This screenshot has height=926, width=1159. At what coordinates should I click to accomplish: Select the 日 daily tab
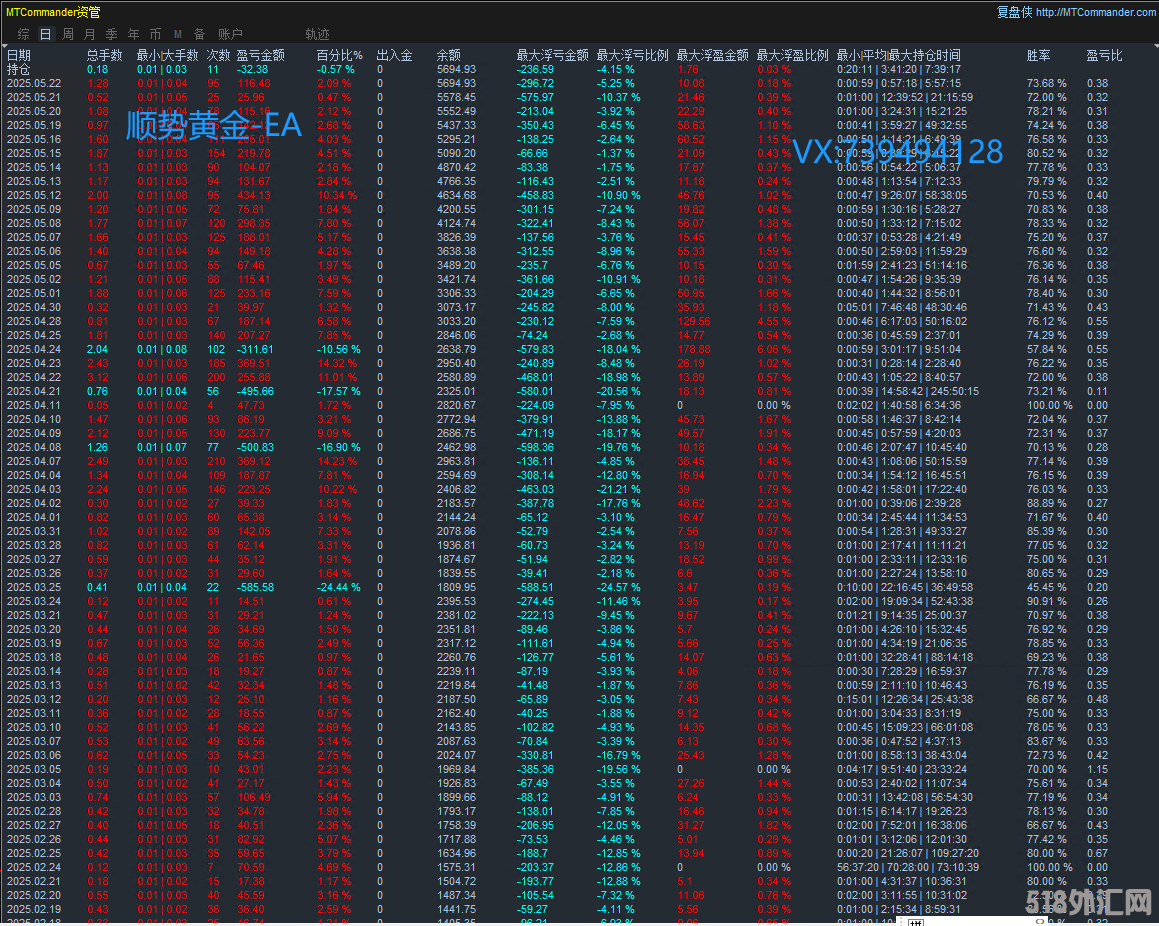point(45,34)
